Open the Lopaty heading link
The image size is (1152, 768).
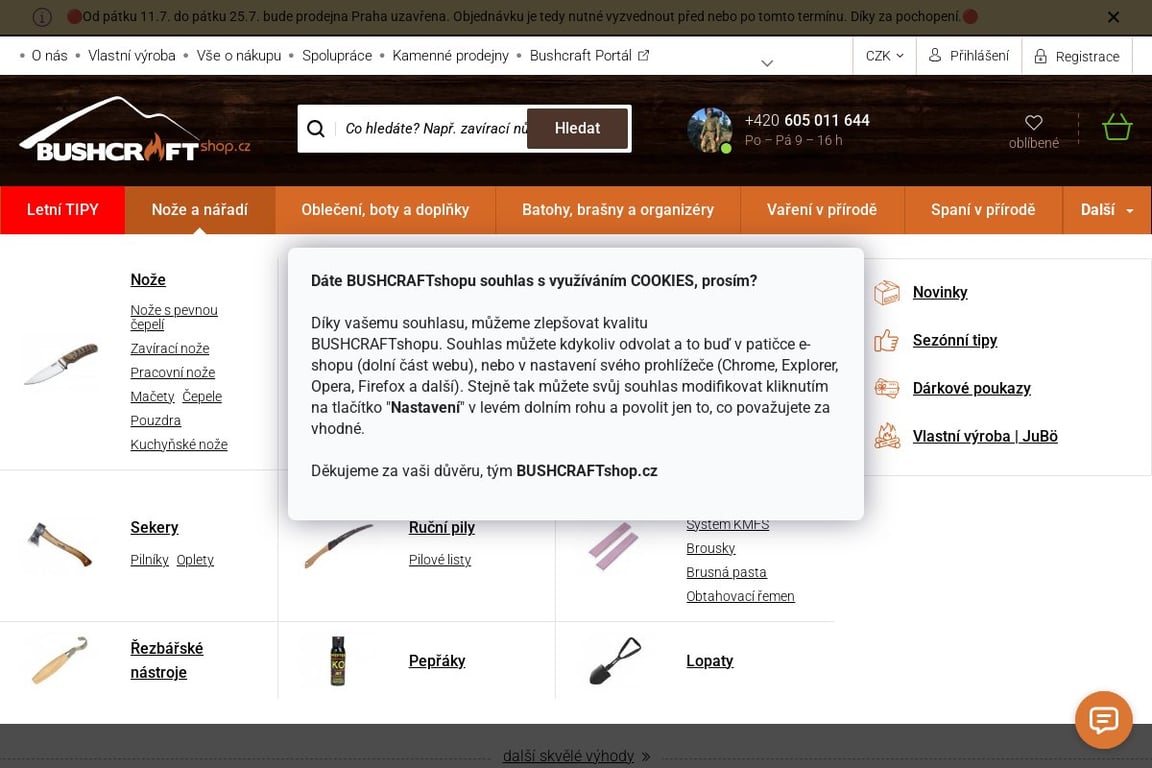tap(710, 661)
